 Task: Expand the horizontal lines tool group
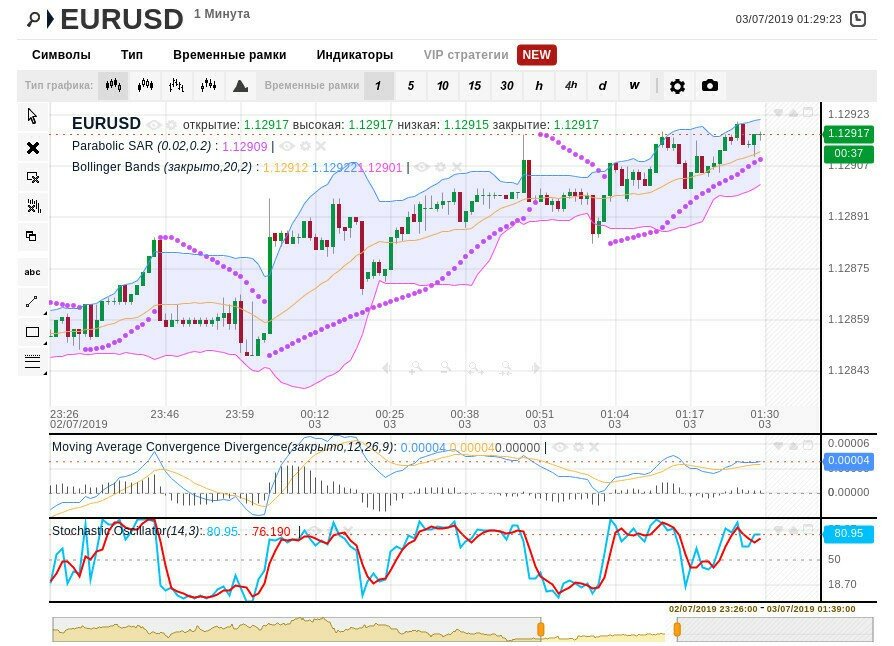click(x=32, y=362)
